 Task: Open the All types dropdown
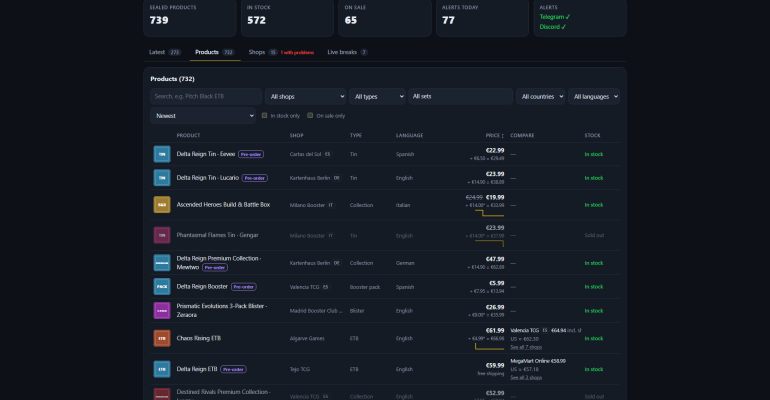[377, 97]
